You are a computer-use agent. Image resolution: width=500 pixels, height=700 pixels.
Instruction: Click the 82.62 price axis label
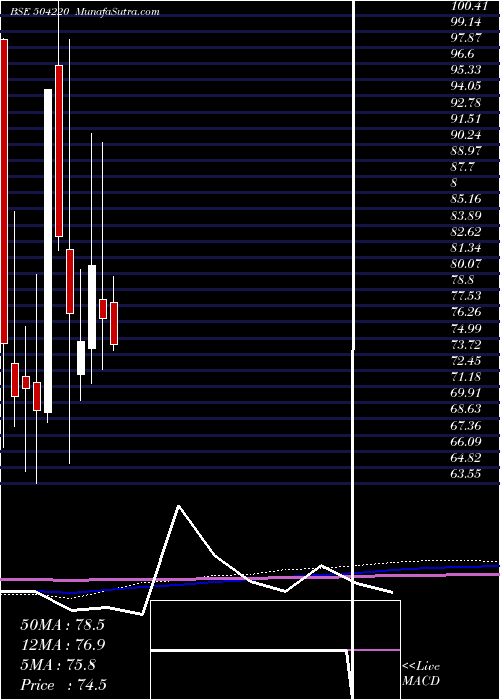point(466,232)
